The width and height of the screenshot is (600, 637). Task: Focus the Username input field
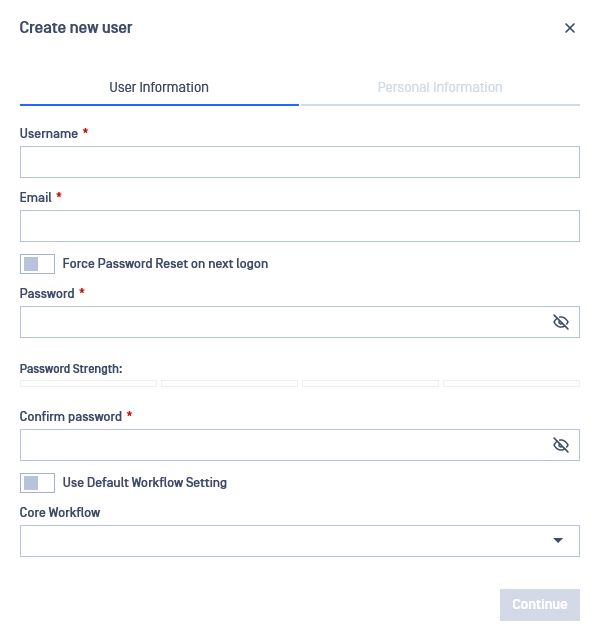(x=300, y=162)
